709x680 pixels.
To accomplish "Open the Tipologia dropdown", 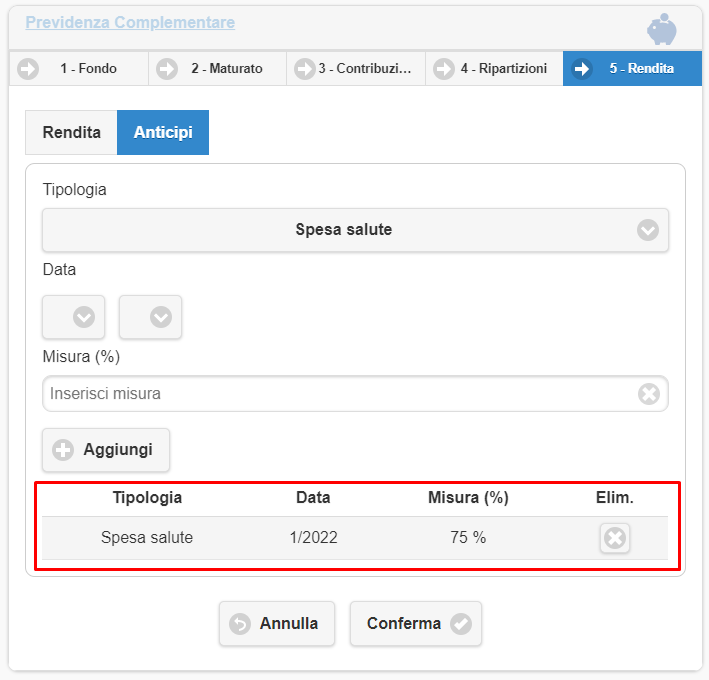I will point(355,230).
